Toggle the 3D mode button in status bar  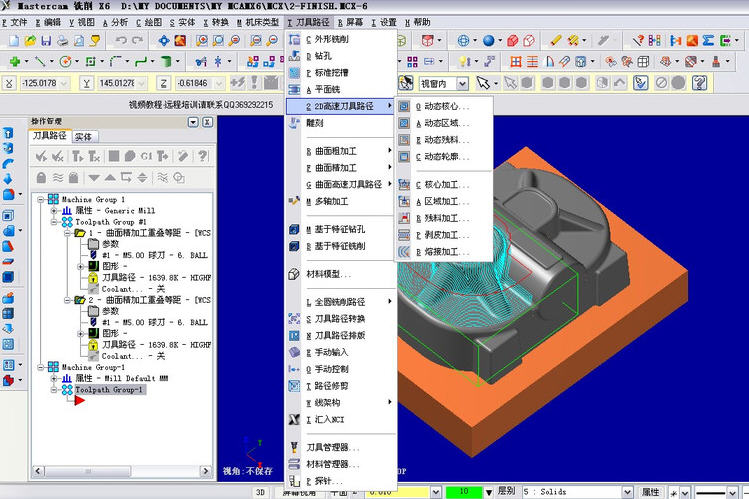click(260, 492)
